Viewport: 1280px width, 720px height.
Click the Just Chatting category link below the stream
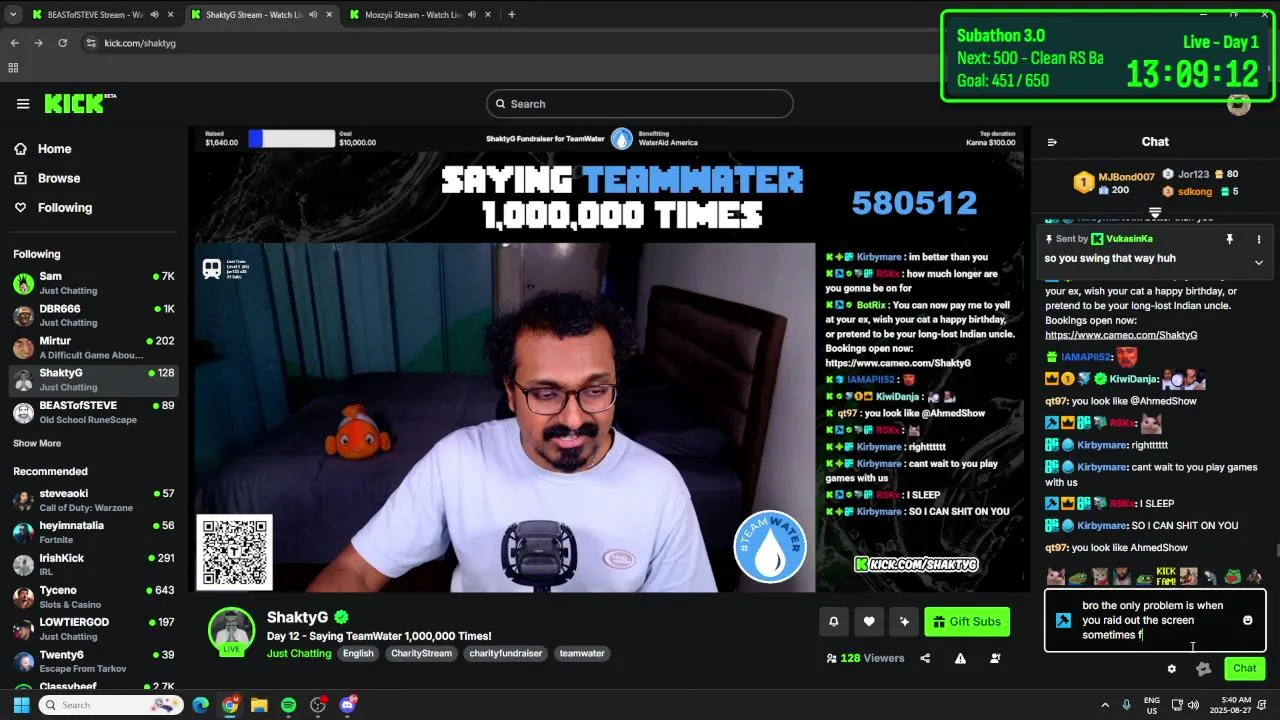299,653
